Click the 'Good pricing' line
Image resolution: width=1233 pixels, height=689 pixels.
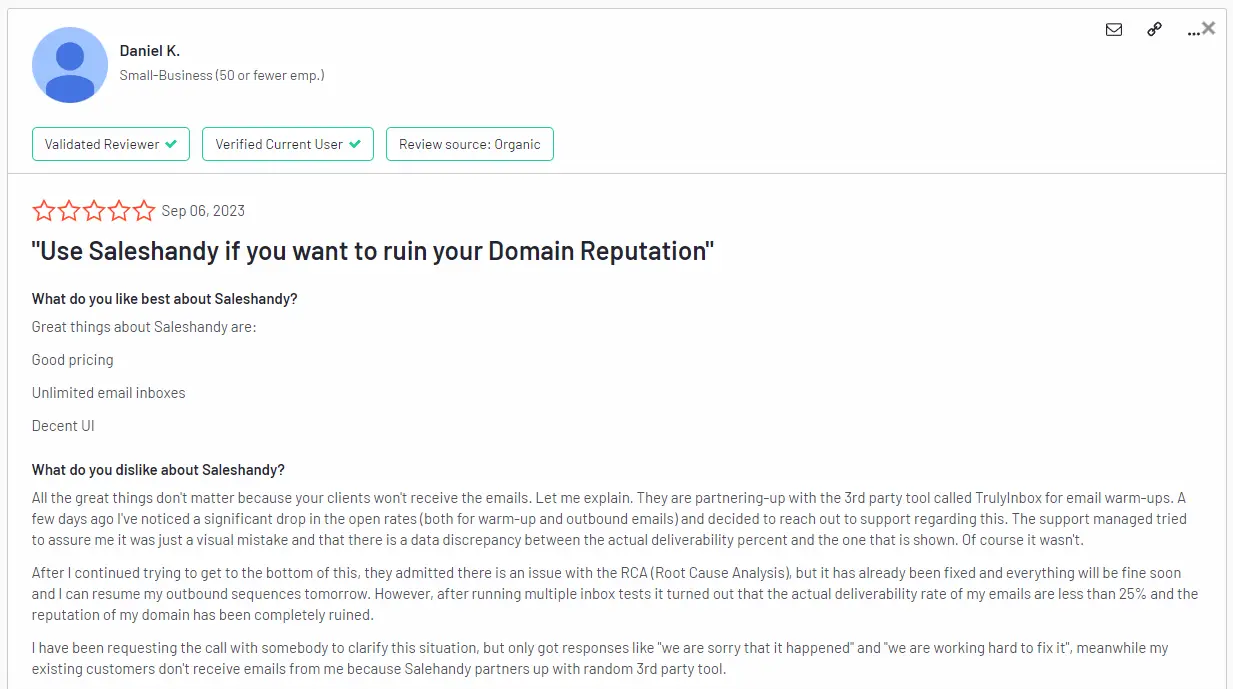coord(73,360)
